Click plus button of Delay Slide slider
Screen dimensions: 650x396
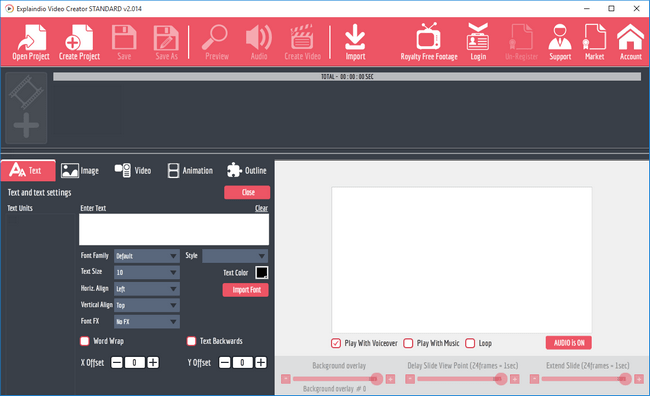[514, 379]
